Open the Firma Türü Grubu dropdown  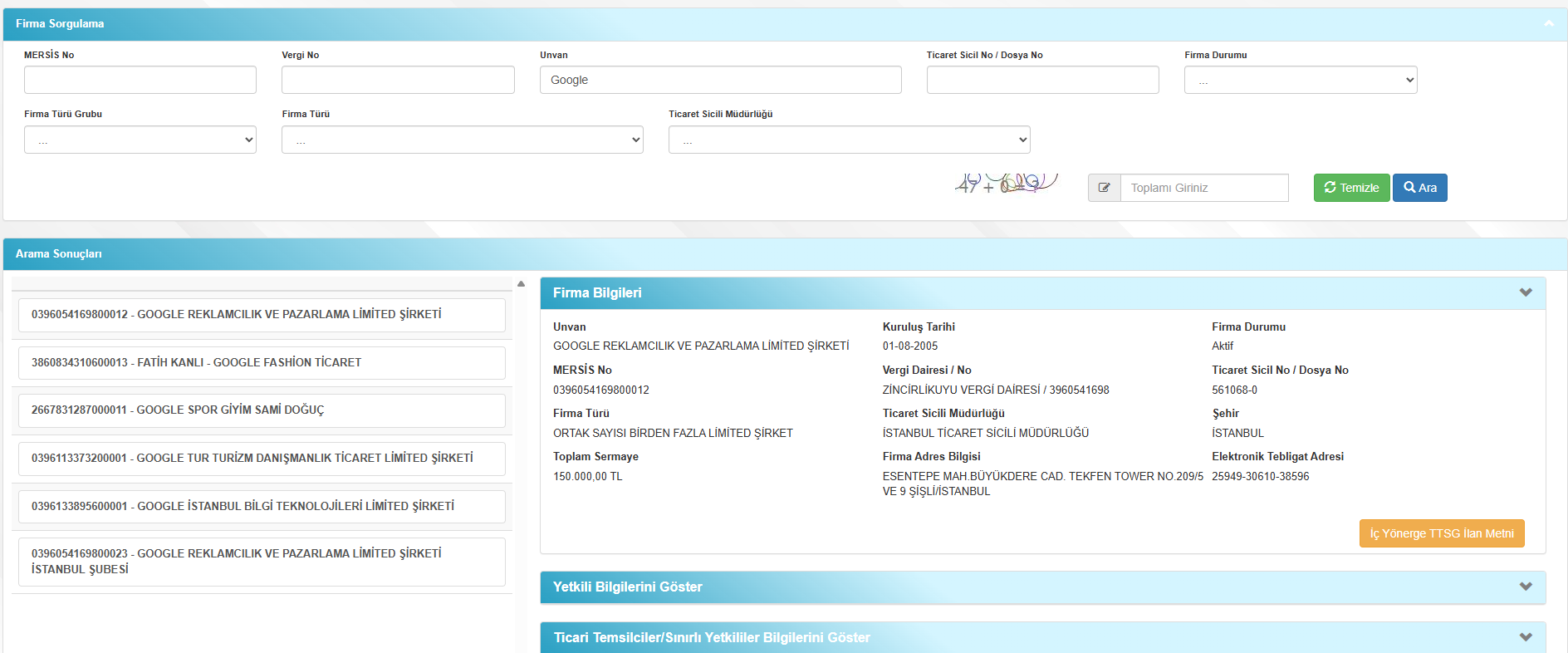coord(140,140)
